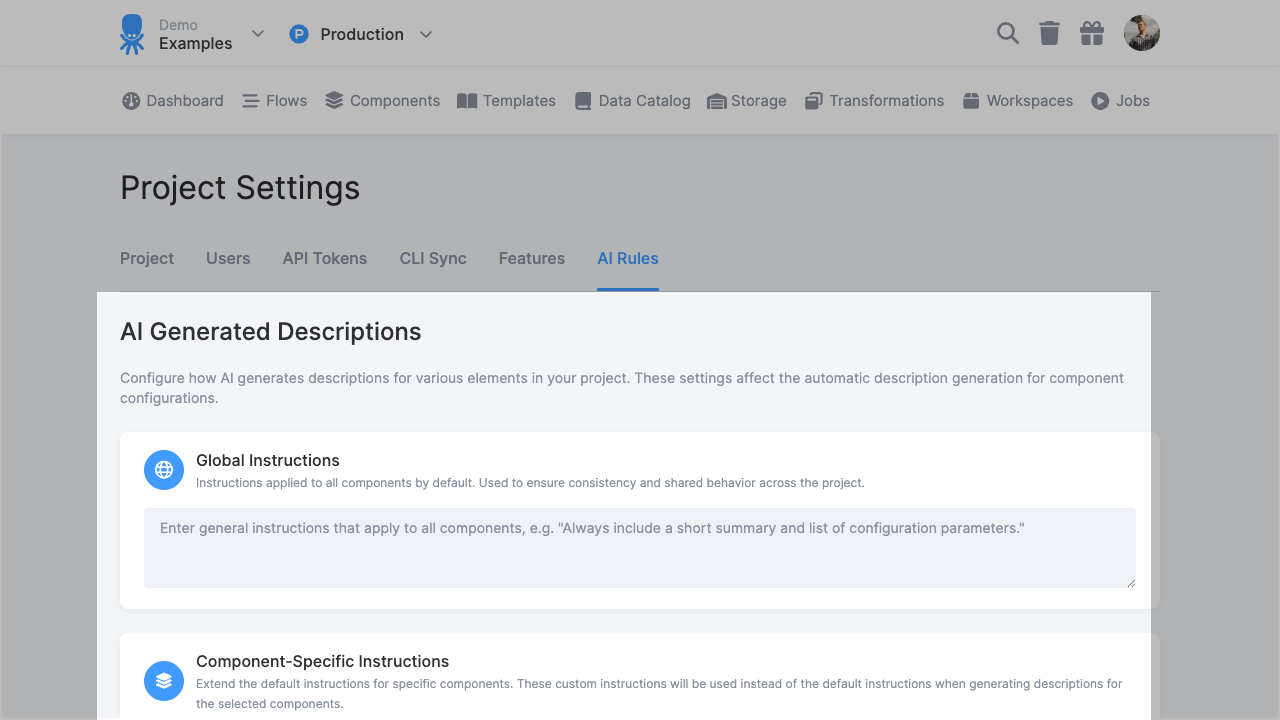Switch to the Features tab
Image resolution: width=1280 pixels, height=720 pixels.
coord(531,258)
